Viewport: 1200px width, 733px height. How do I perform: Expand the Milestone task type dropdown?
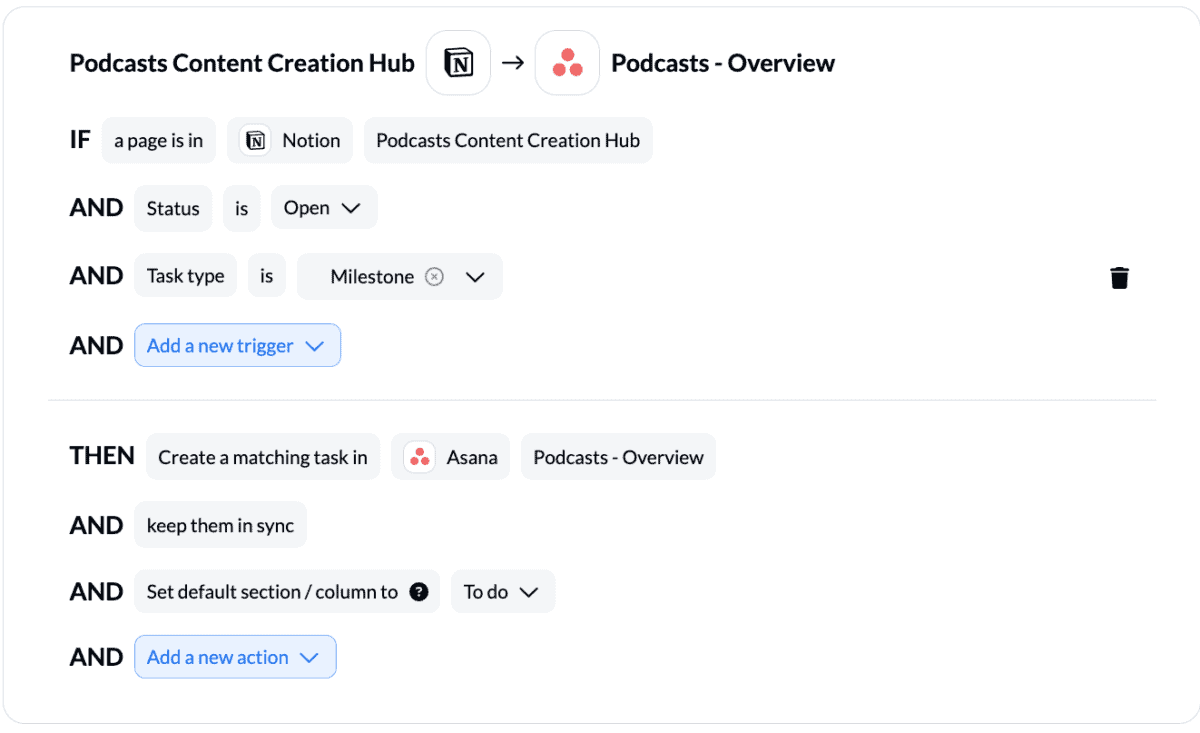click(x=477, y=276)
